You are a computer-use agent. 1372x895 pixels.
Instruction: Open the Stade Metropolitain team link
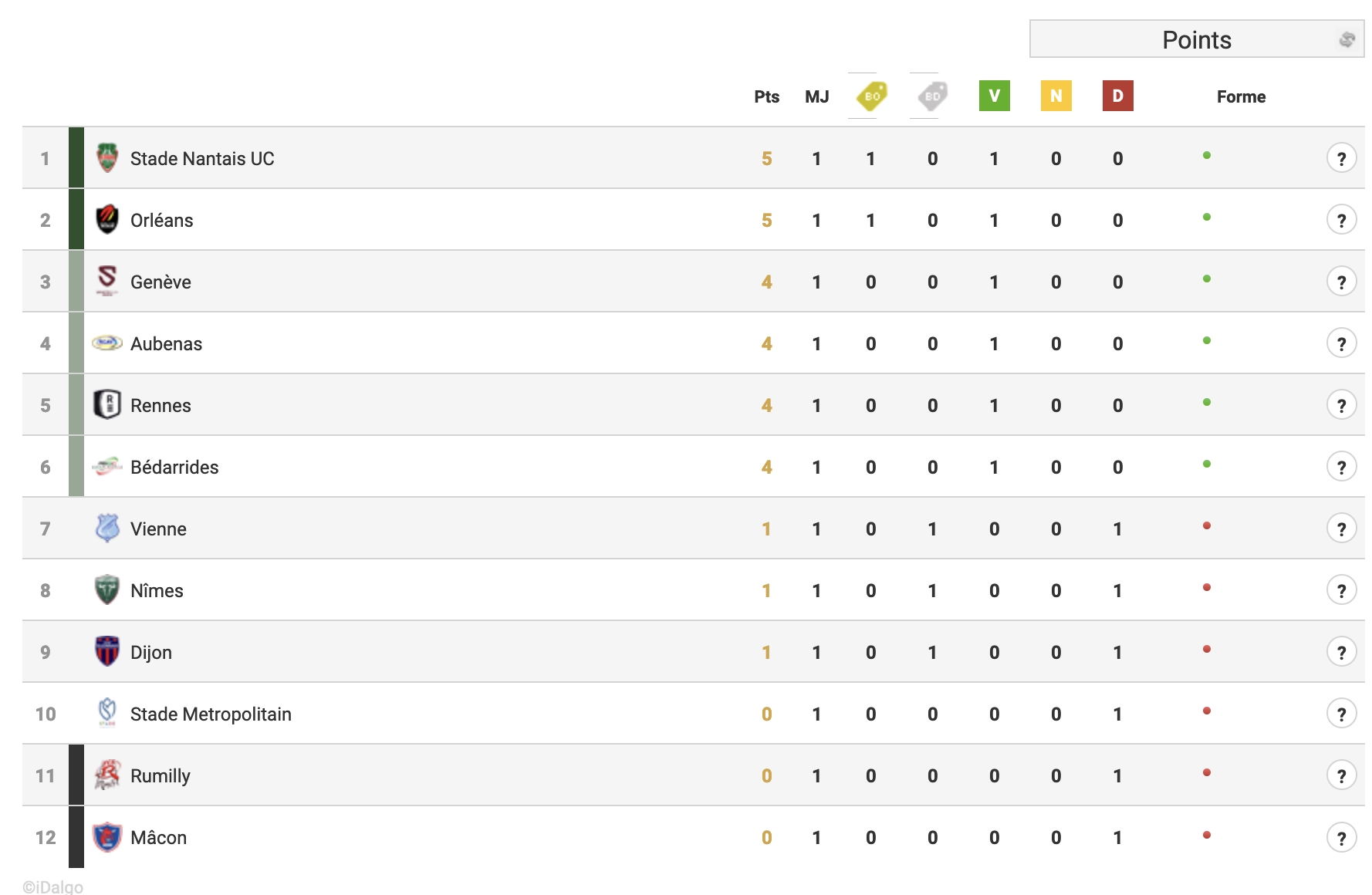(211, 714)
